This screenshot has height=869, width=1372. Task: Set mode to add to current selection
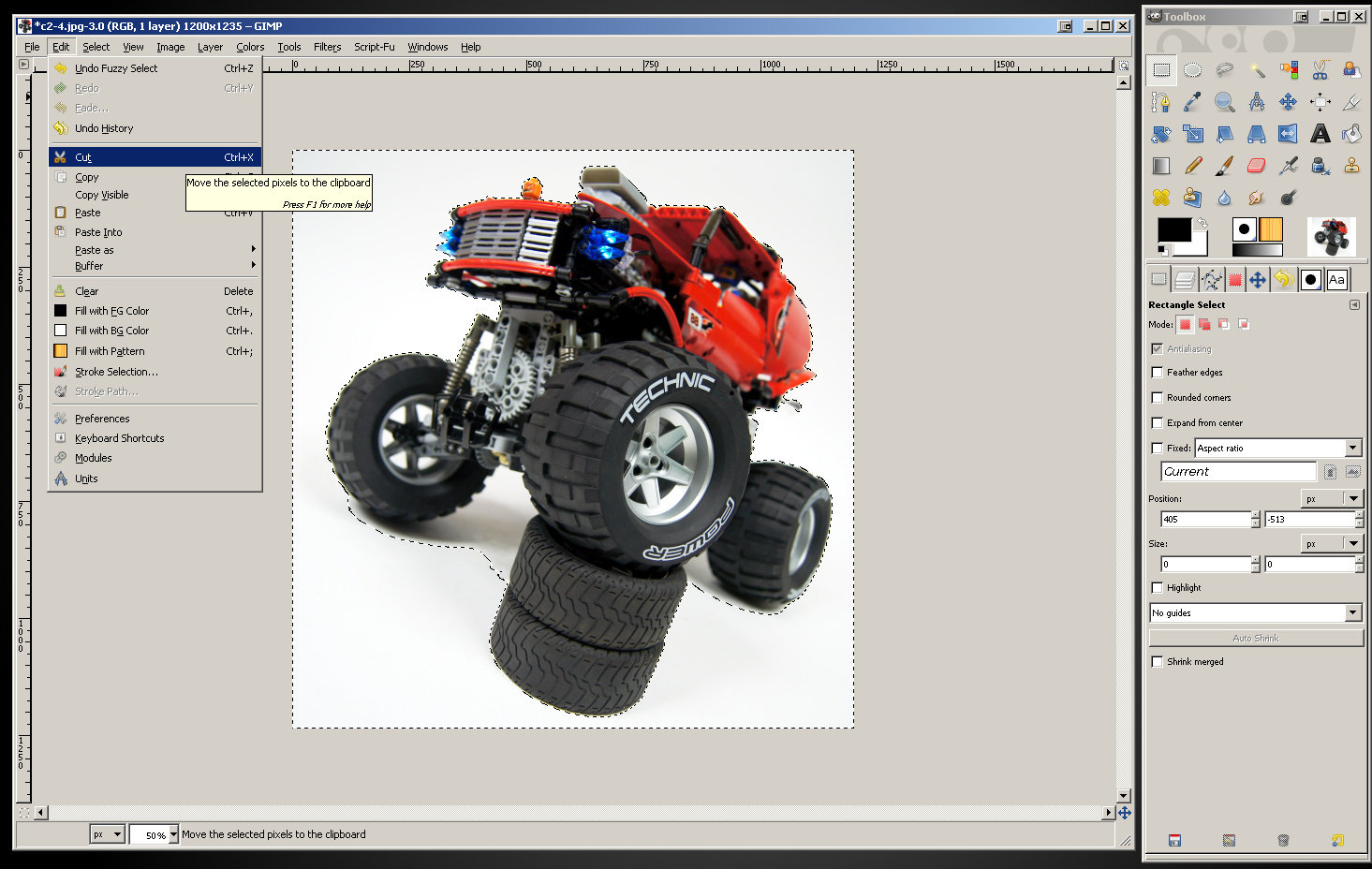click(1204, 325)
